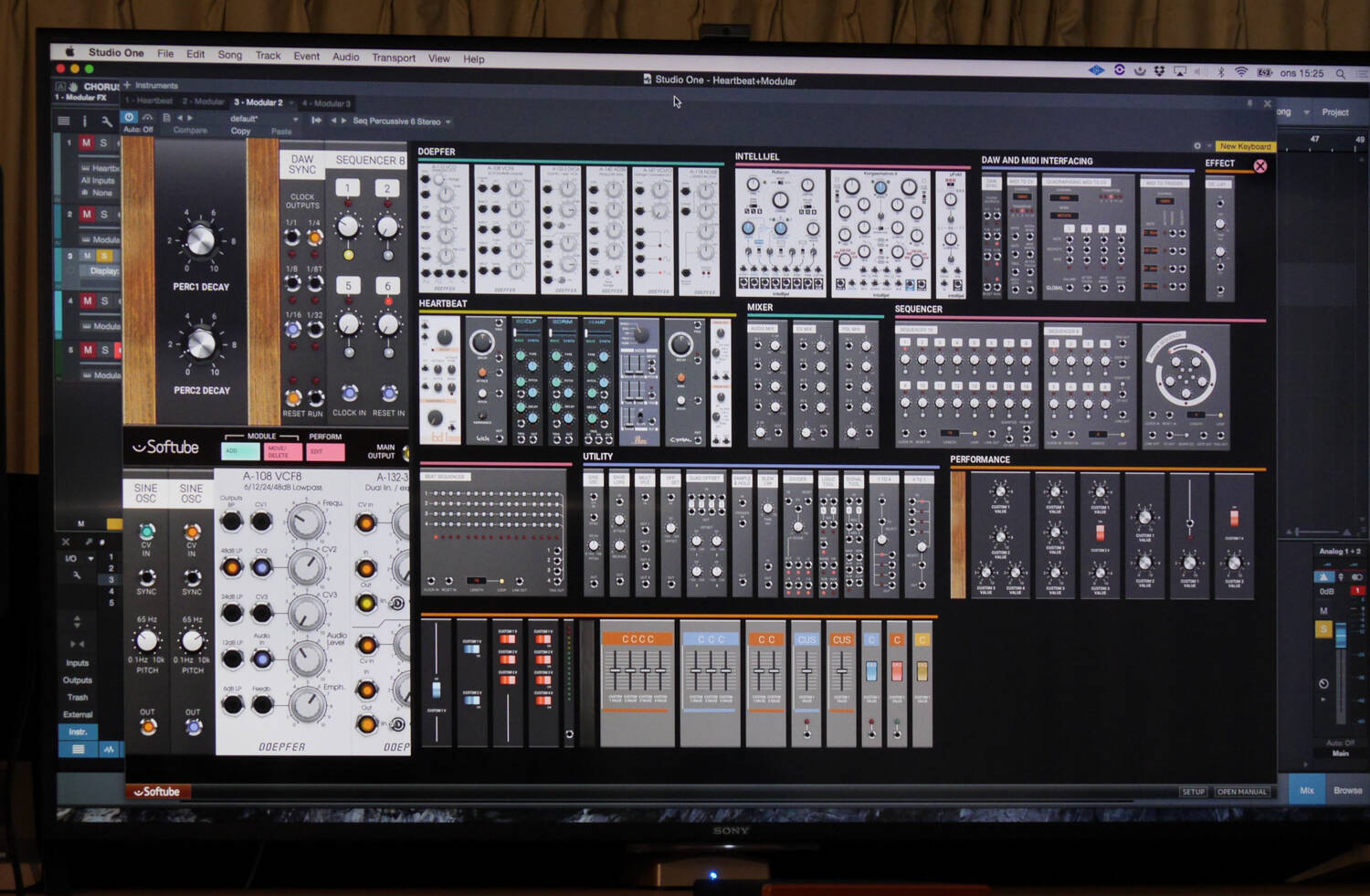This screenshot has height=896, width=1370.
Task: Click the OPEN MANUAL button
Action: pos(1241,792)
